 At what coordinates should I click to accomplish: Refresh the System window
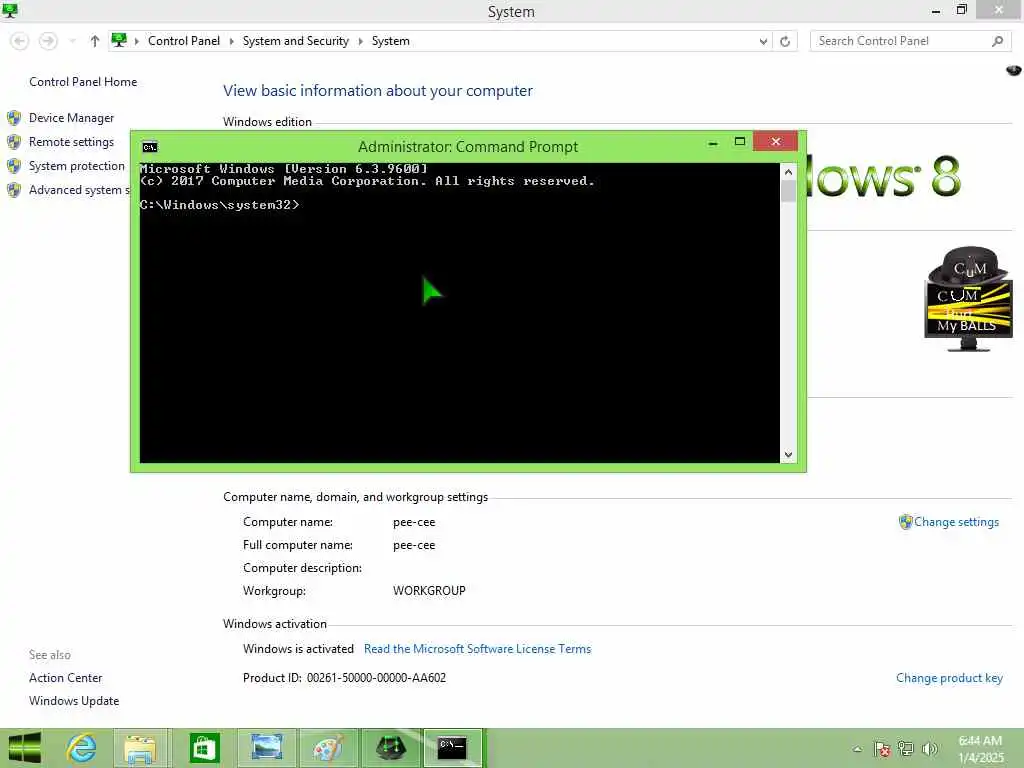click(785, 41)
